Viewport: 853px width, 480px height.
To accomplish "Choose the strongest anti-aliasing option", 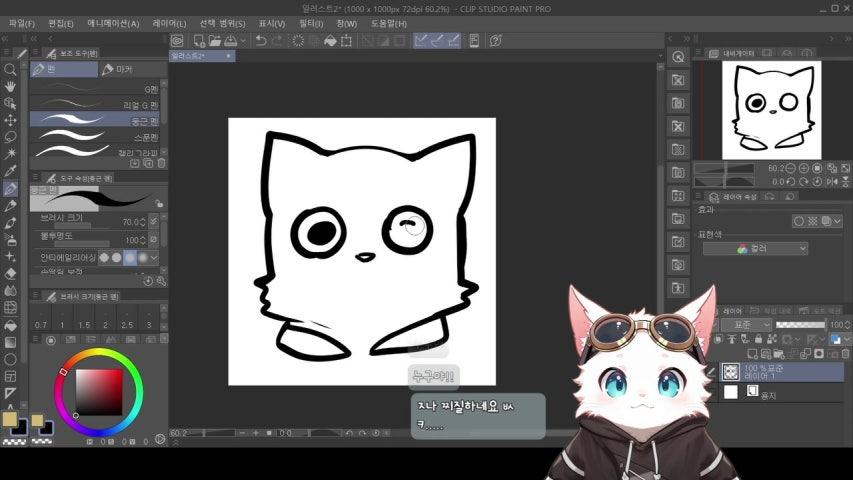I will point(142,257).
